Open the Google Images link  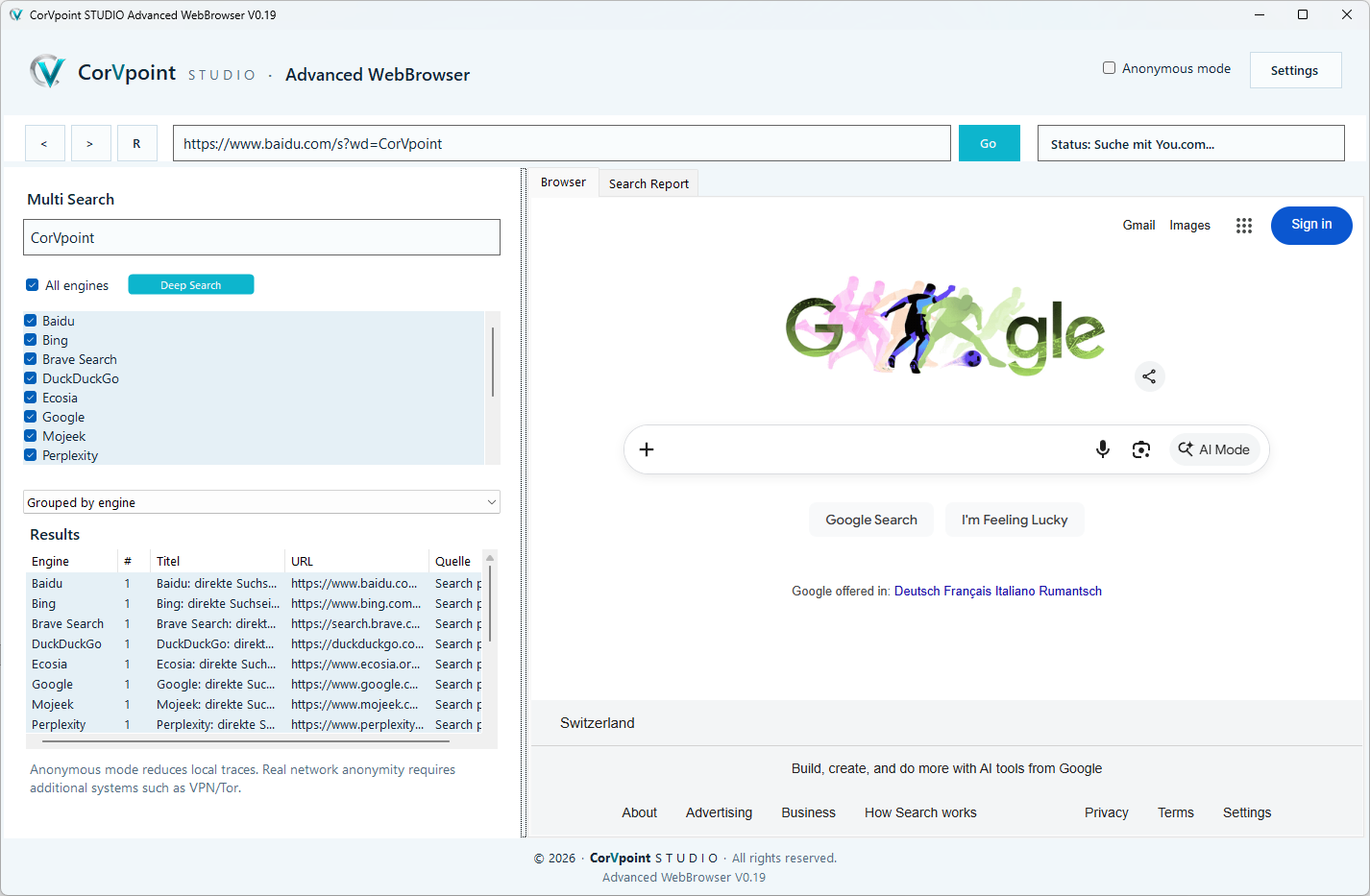pos(1189,225)
